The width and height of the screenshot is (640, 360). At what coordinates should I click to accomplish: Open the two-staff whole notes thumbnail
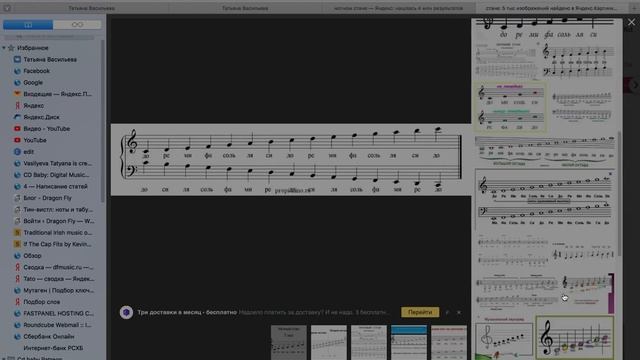pos(544,200)
